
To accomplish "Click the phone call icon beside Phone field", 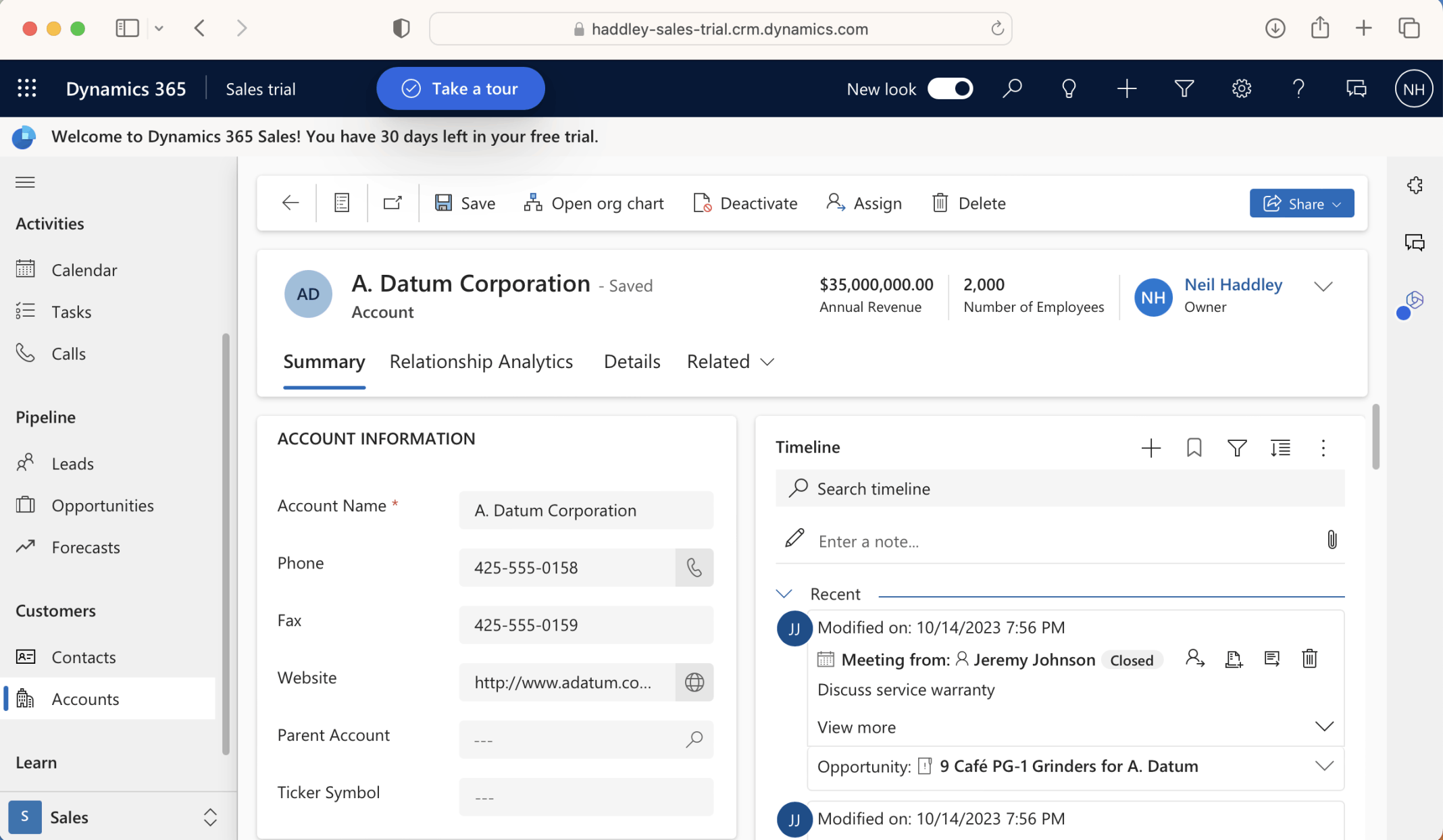I will (694, 567).
